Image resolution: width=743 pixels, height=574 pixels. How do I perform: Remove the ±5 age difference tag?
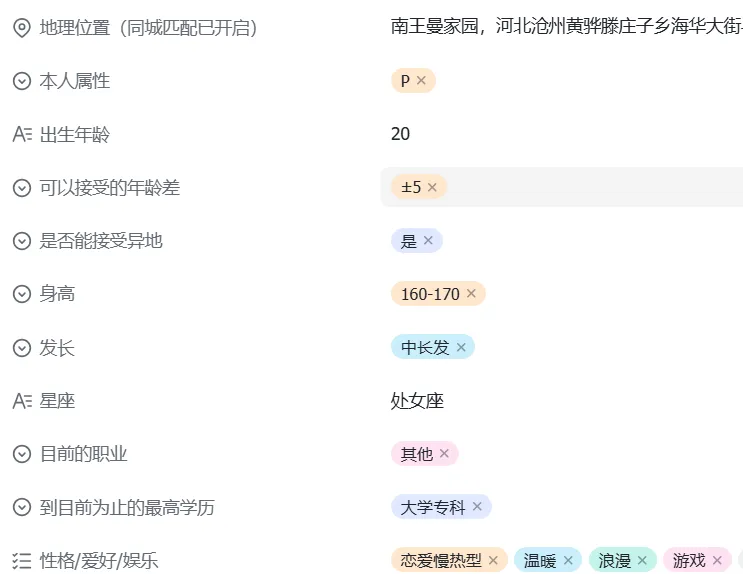tap(432, 187)
